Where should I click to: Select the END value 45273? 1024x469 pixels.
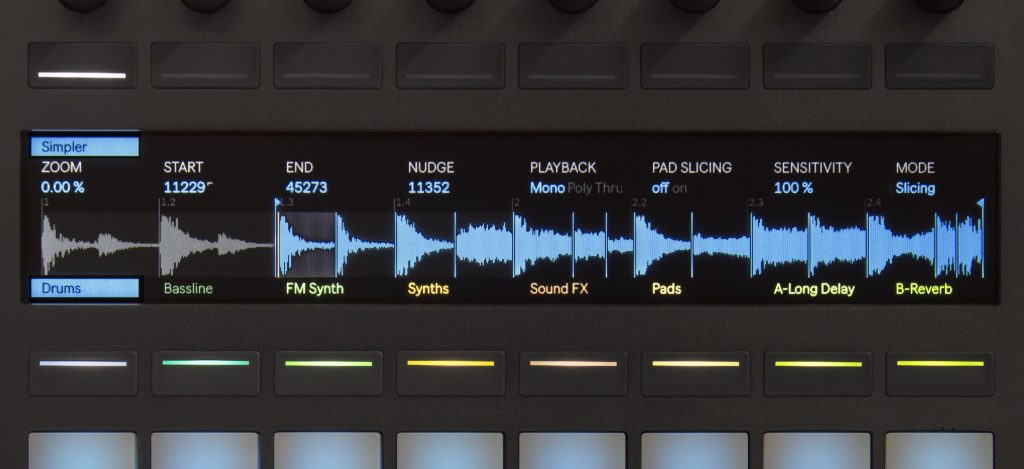tap(306, 188)
